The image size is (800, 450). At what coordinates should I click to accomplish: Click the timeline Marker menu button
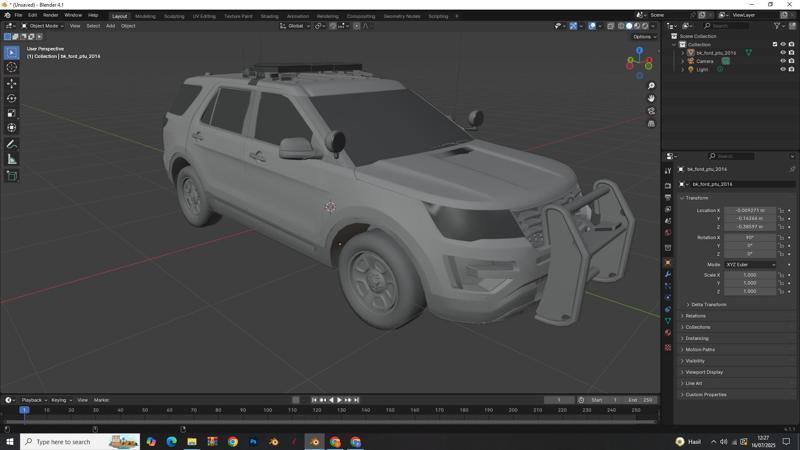101,400
